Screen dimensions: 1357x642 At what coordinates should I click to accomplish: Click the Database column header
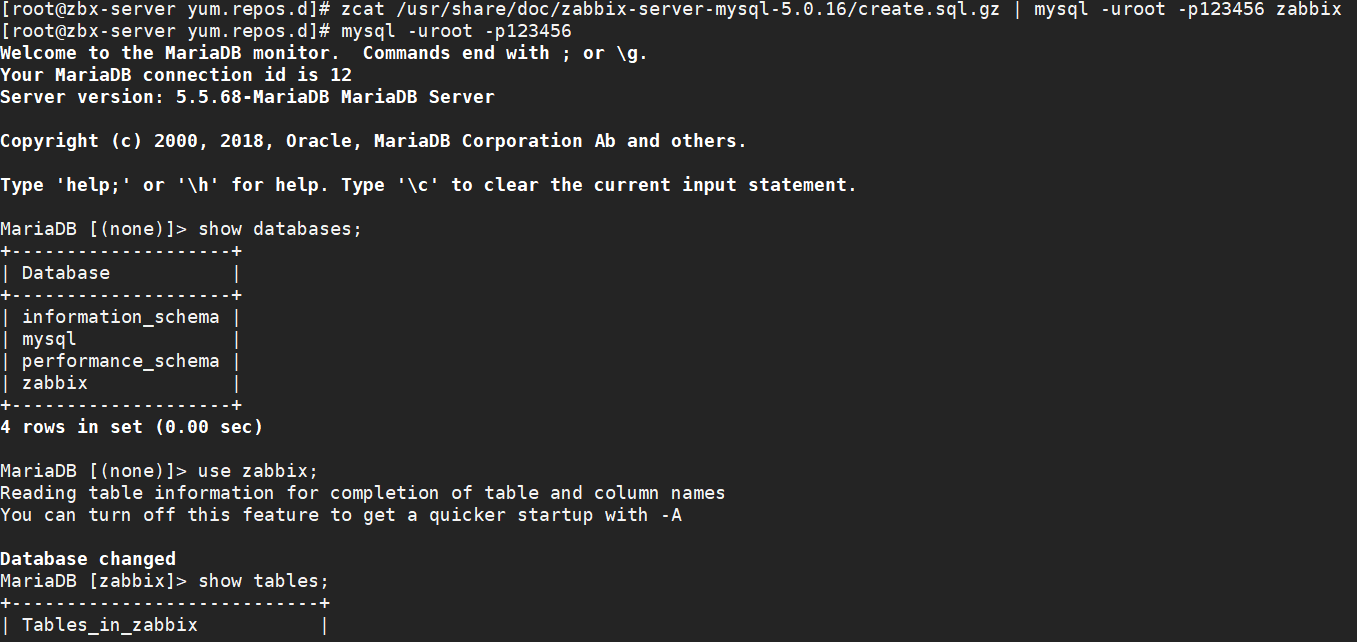click(x=66, y=273)
